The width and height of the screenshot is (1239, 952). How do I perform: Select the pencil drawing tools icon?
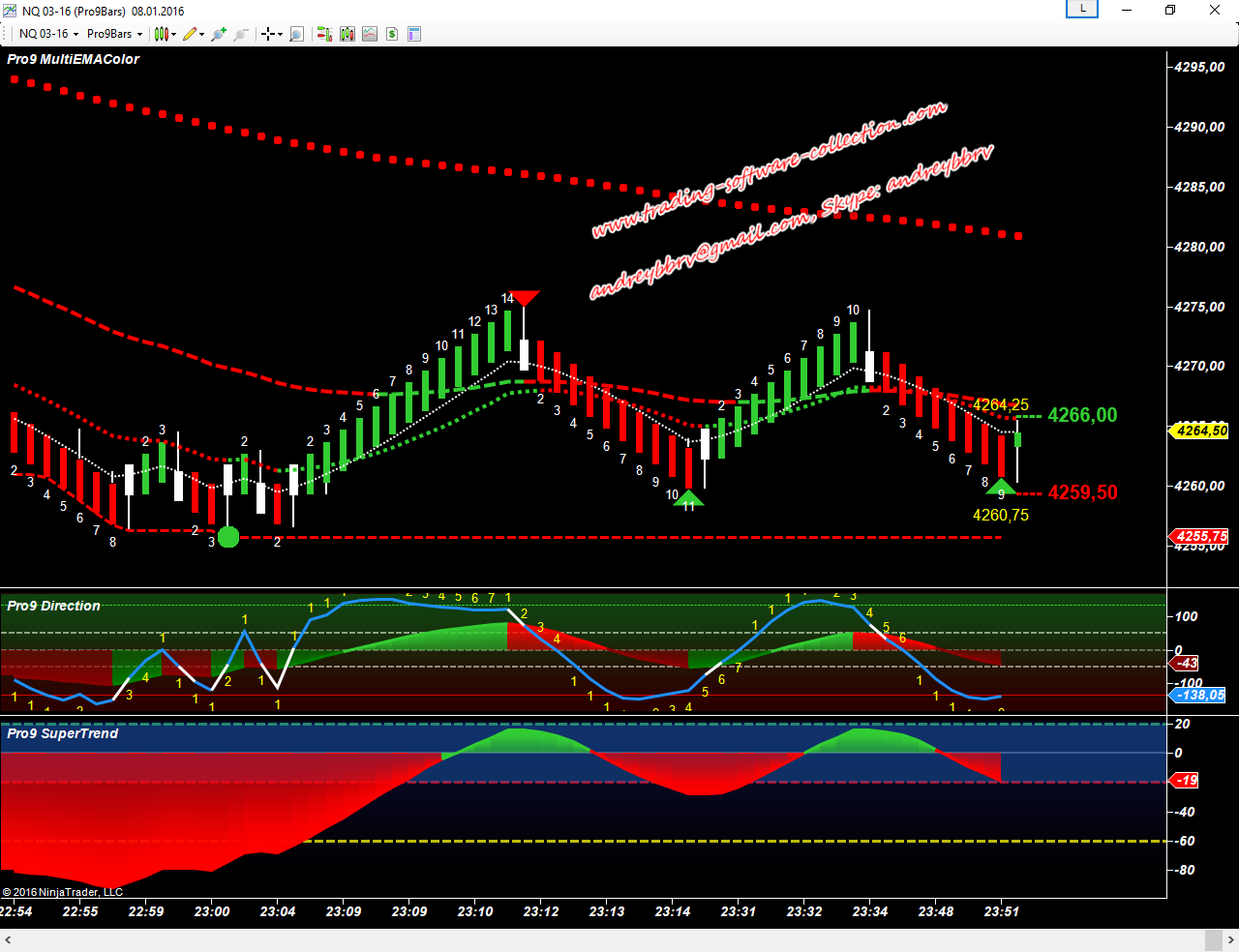pos(191,34)
